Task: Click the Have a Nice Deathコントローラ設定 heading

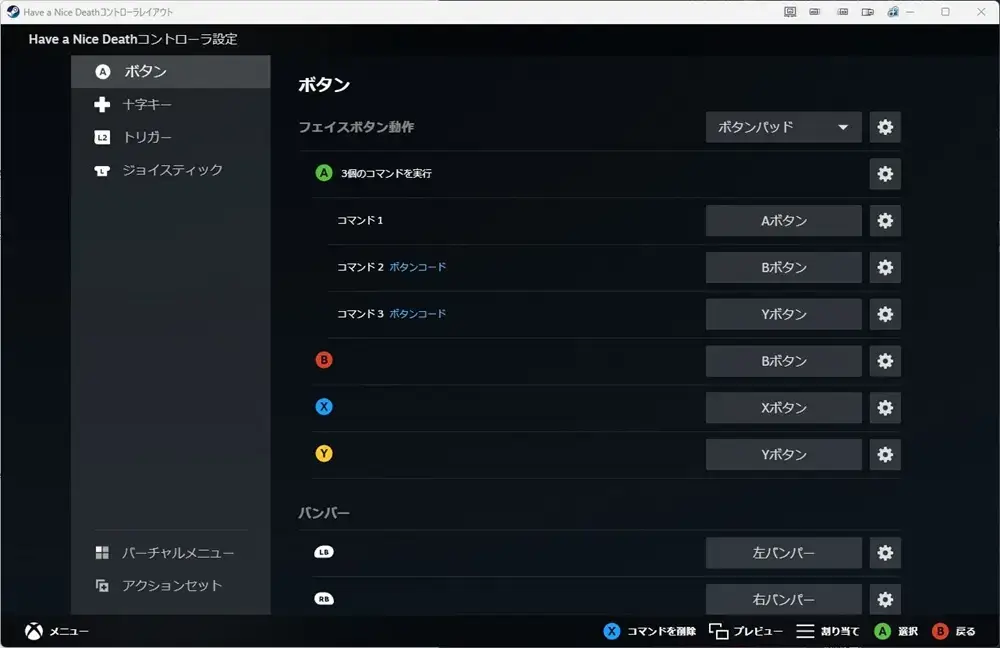Action: pyautogui.click(x=133, y=39)
